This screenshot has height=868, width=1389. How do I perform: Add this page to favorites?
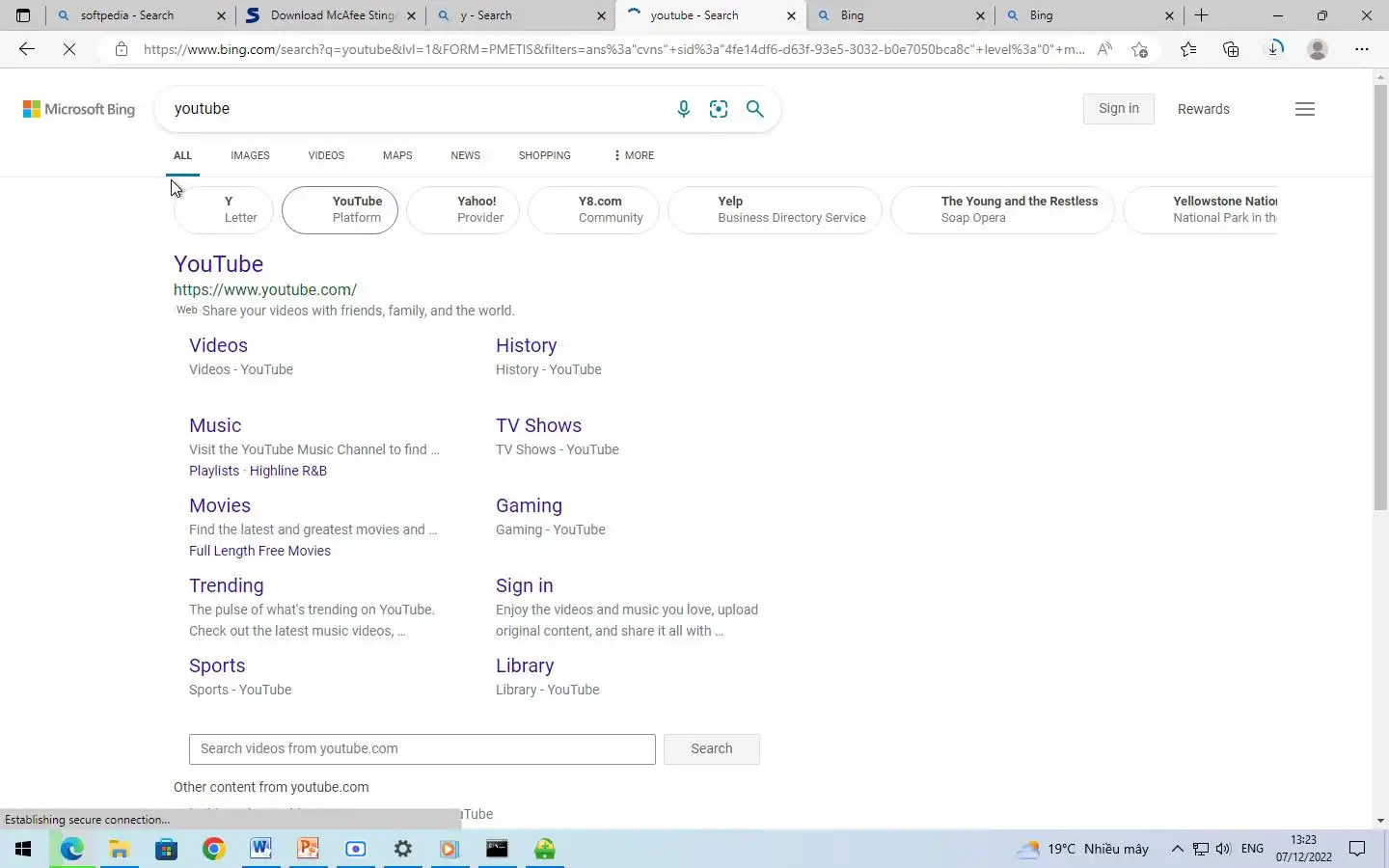(1139, 49)
